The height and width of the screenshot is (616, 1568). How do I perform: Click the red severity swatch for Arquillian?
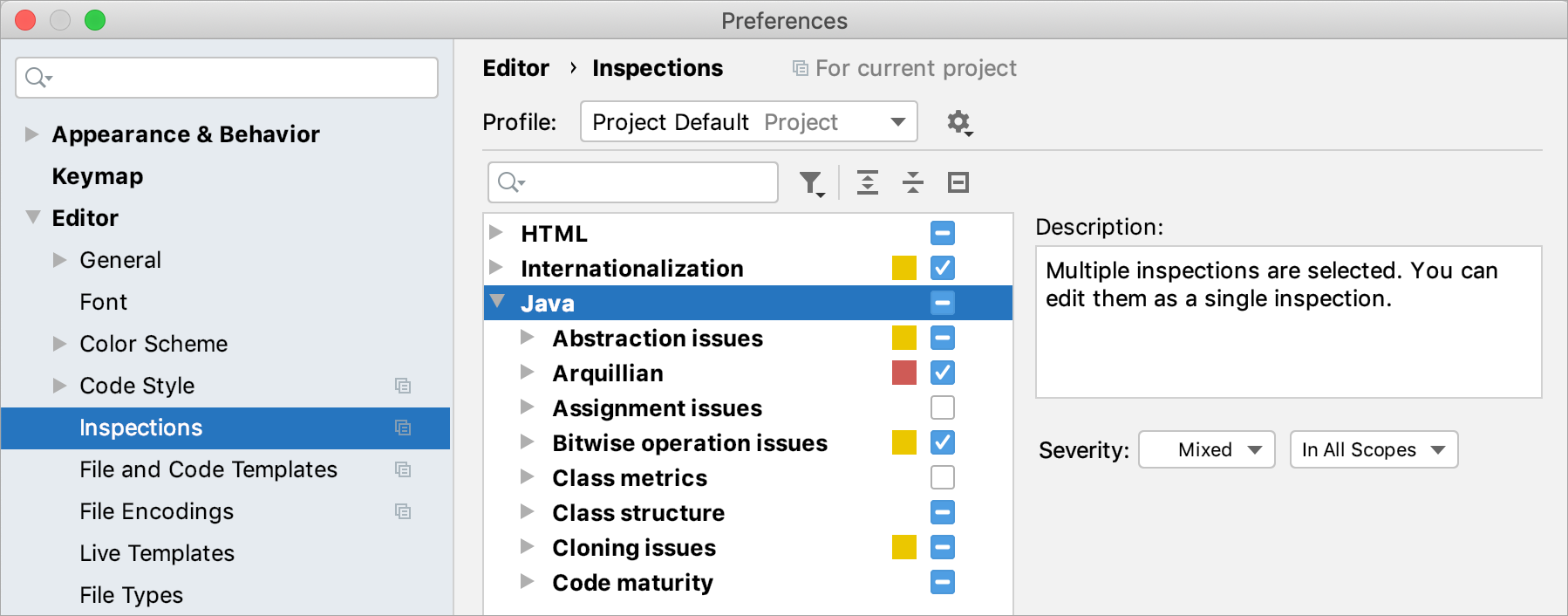(904, 373)
